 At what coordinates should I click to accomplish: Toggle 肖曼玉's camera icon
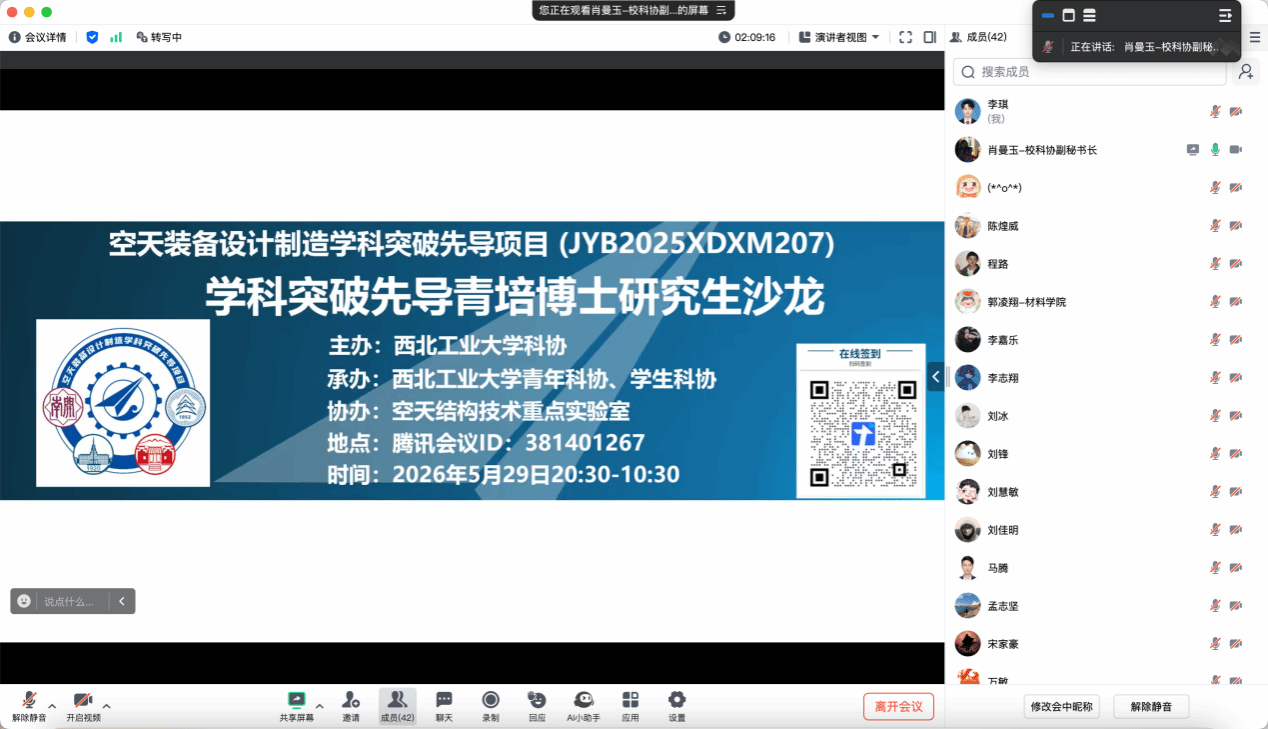[x=1236, y=150]
